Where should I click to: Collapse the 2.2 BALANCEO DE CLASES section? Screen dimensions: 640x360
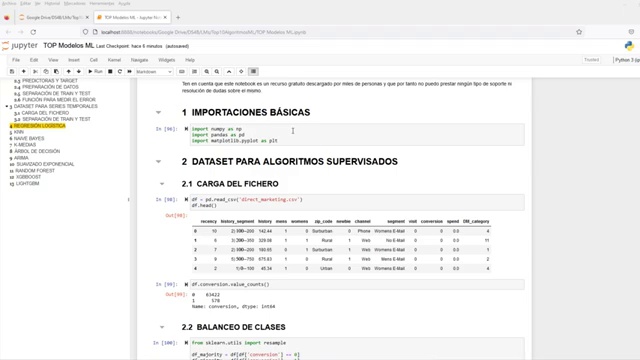tap(162, 327)
